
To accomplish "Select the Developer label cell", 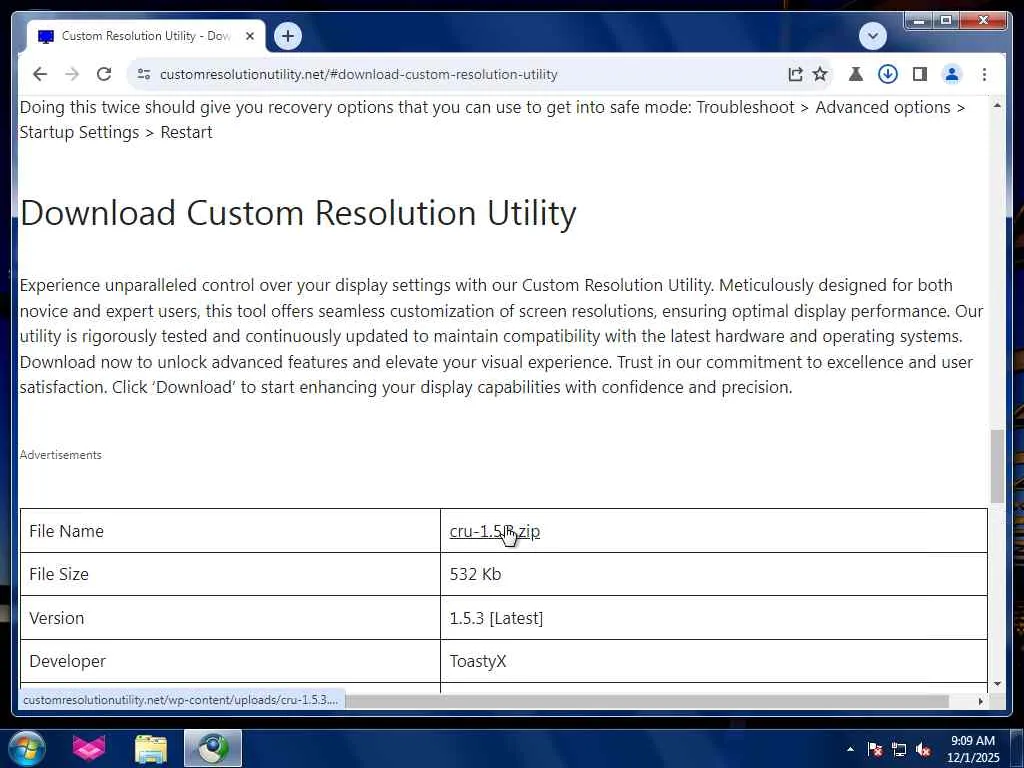I will point(231,661).
